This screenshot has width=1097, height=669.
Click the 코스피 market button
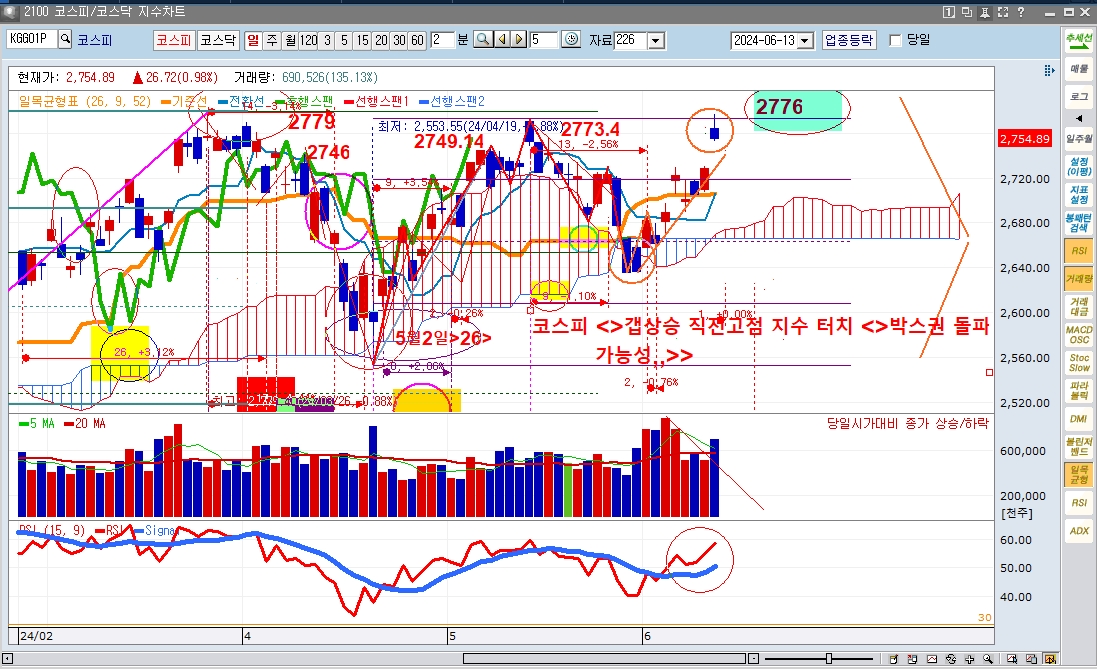(174, 40)
